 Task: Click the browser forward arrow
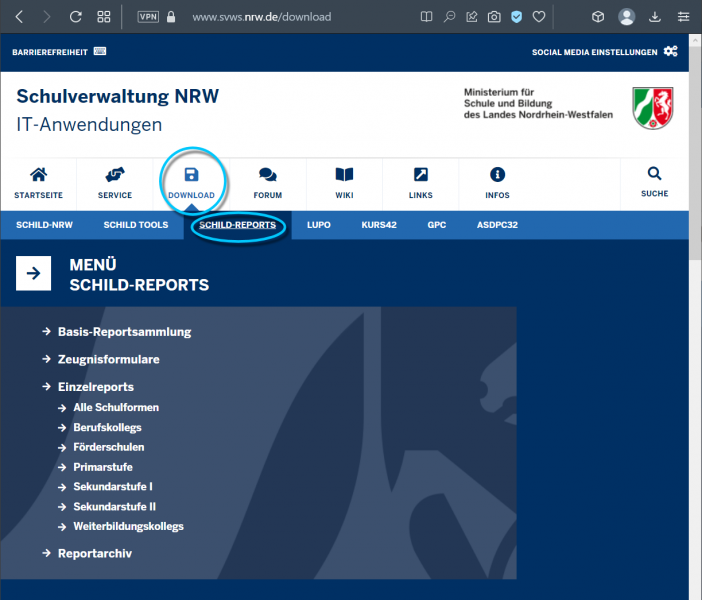click(47, 17)
